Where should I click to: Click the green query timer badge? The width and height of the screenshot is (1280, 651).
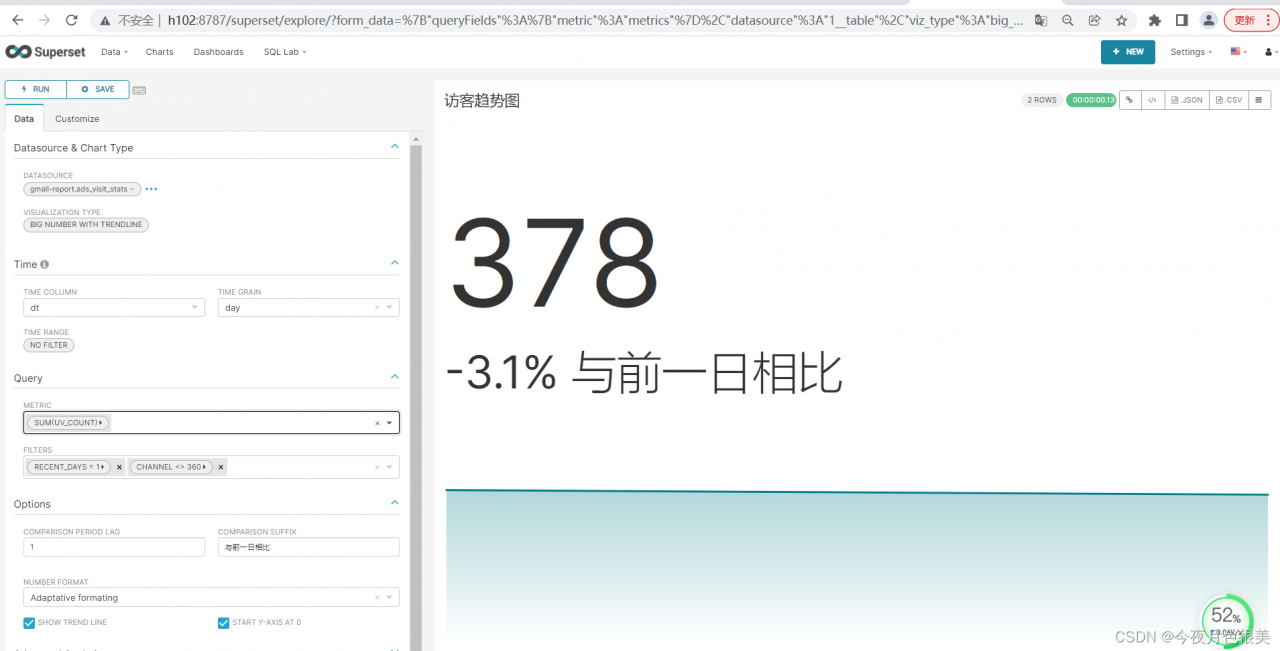(1091, 100)
